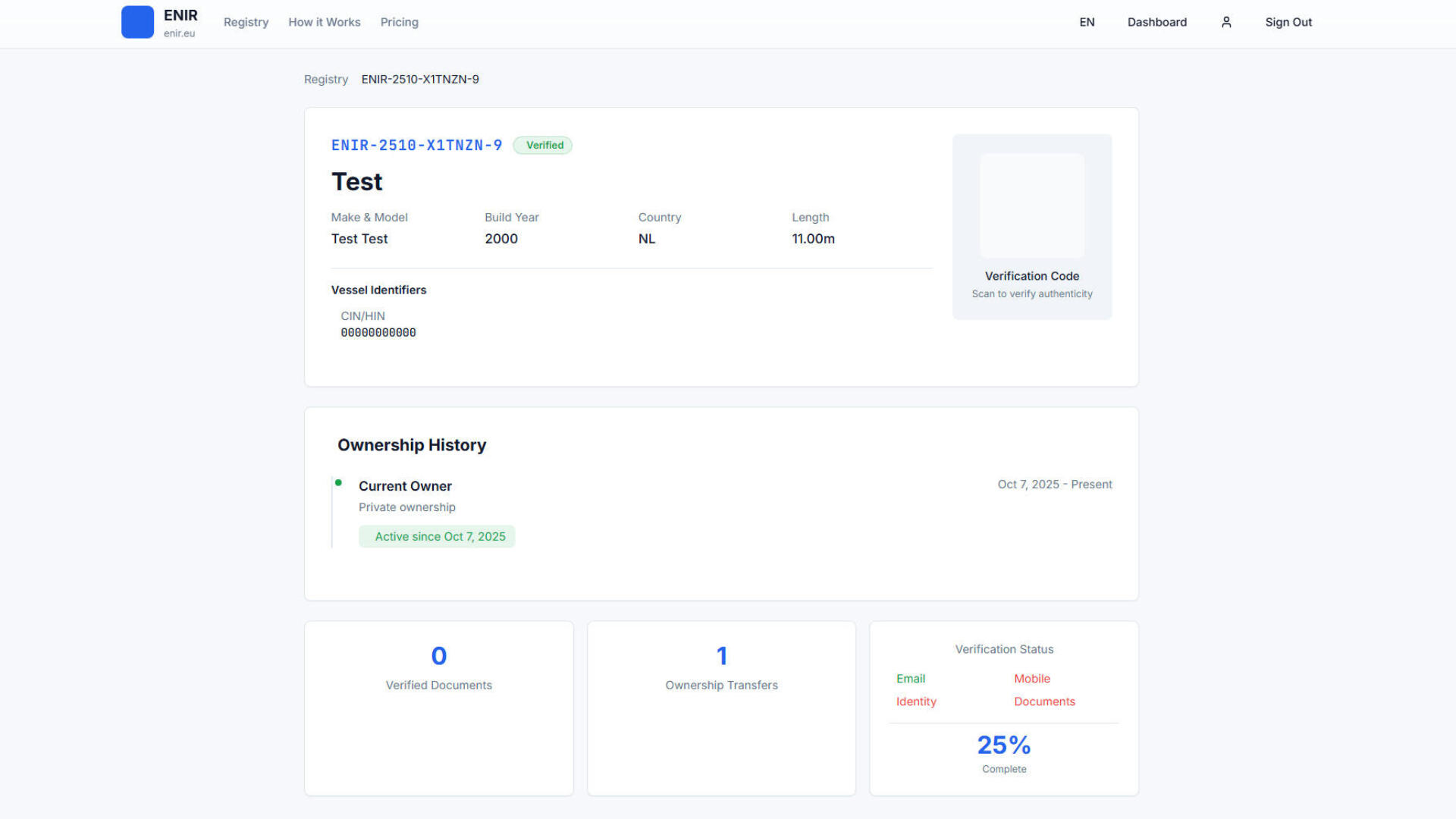Click the Ownership Transfers count card
1456x819 pixels.
click(x=721, y=708)
